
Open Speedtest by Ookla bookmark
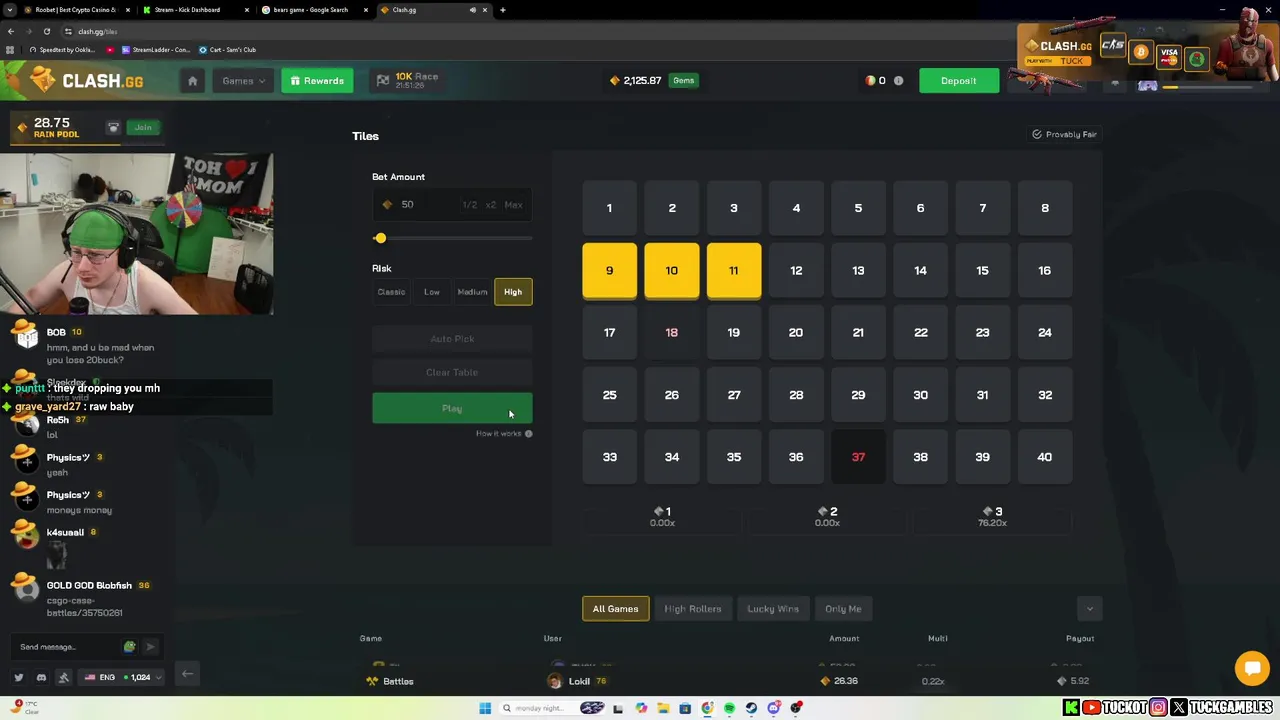tap(63, 49)
